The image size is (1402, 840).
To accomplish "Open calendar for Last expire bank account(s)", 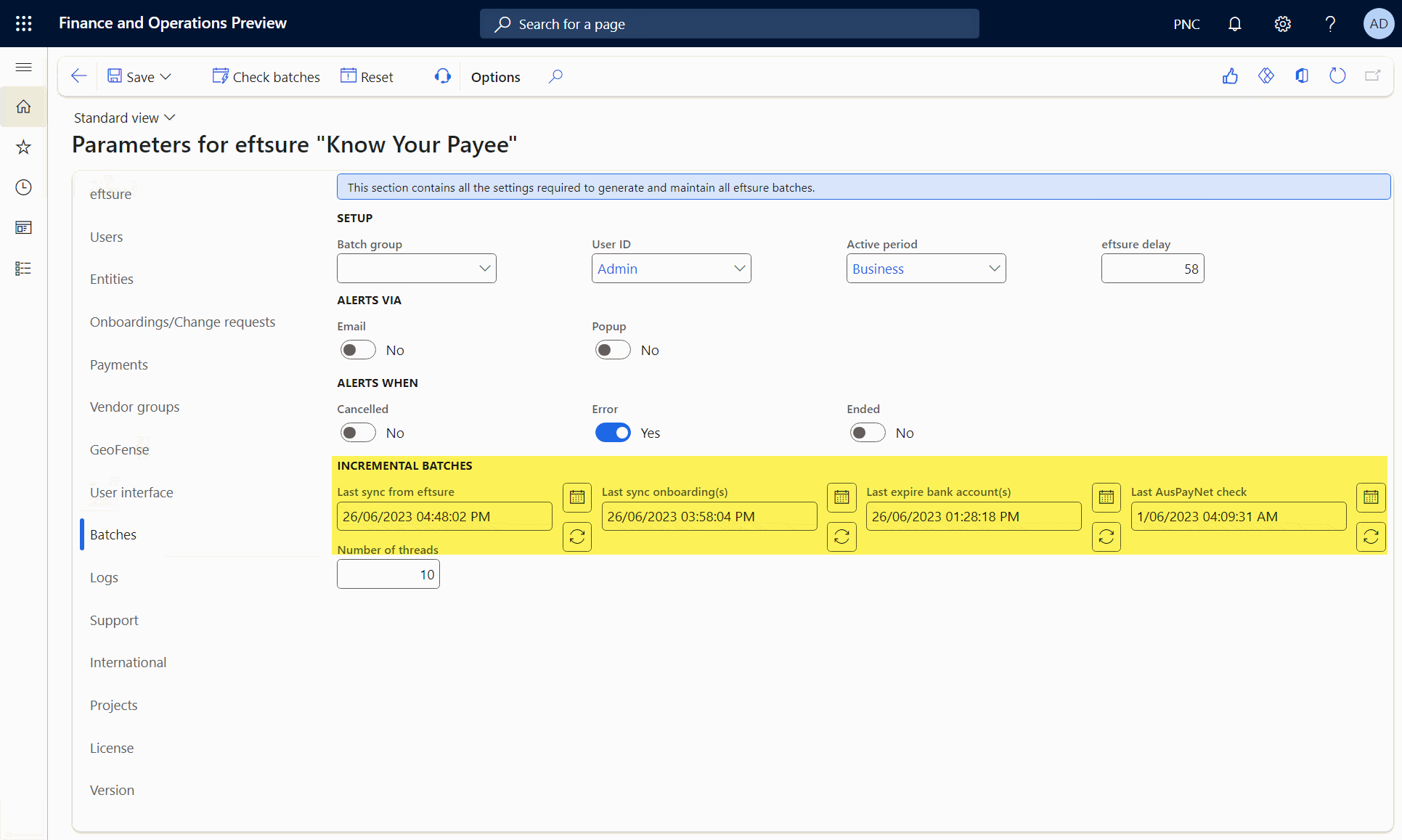I will pos(1106,497).
